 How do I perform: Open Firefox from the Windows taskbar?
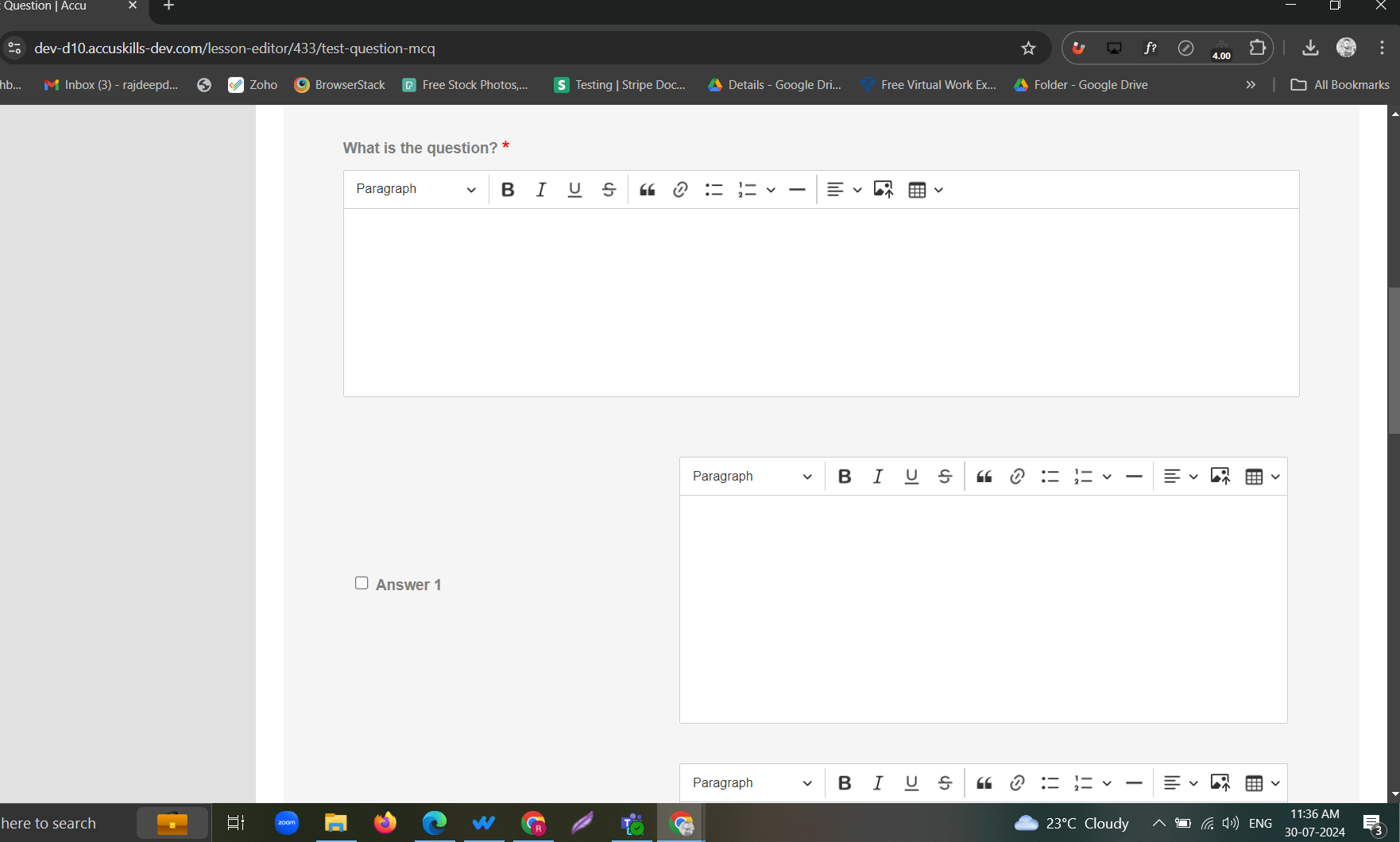click(385, 823)
